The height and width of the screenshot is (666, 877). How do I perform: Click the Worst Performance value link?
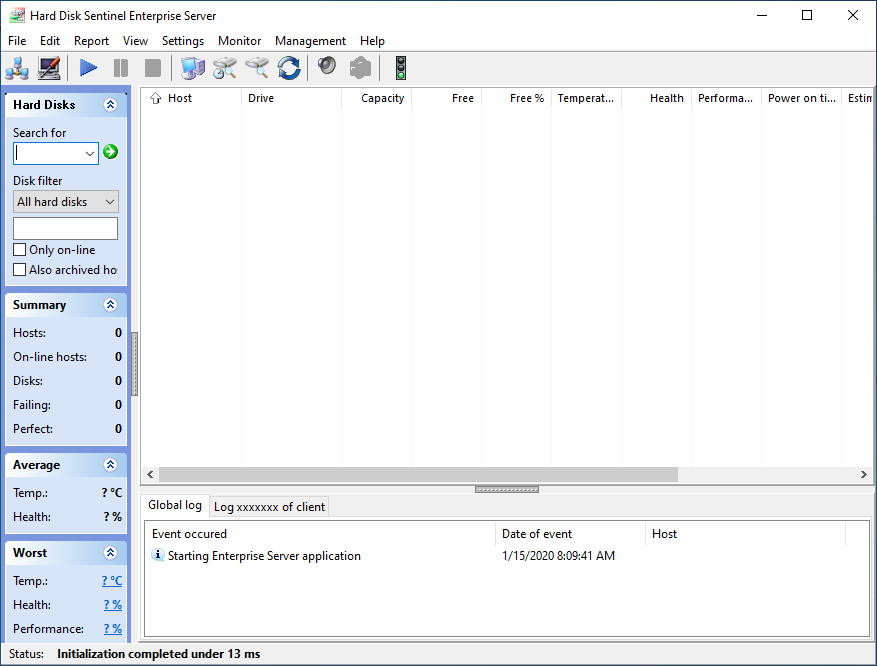point(112,629)
